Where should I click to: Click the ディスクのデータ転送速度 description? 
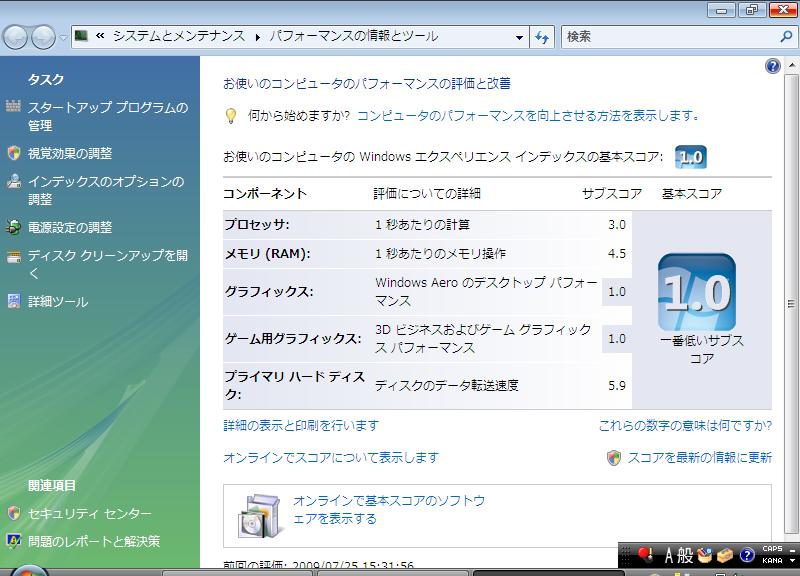click(447, 386)
